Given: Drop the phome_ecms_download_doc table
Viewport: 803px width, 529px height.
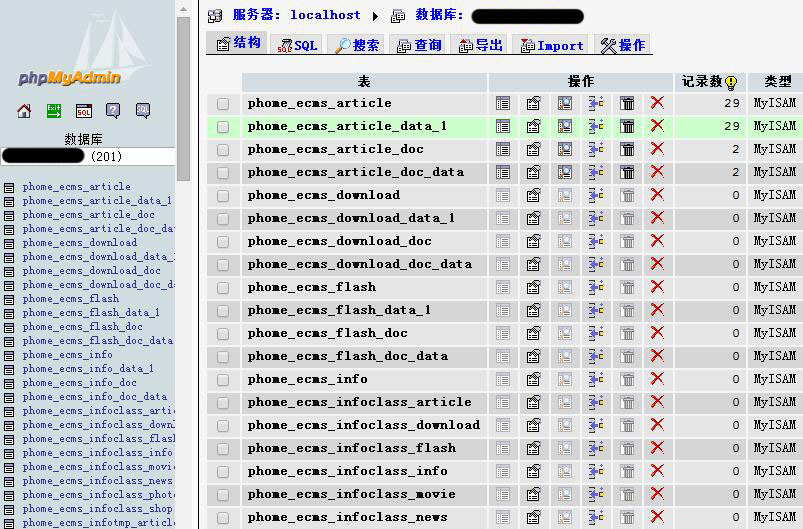Looking at the screenshot, I should (x=657, y=241).
